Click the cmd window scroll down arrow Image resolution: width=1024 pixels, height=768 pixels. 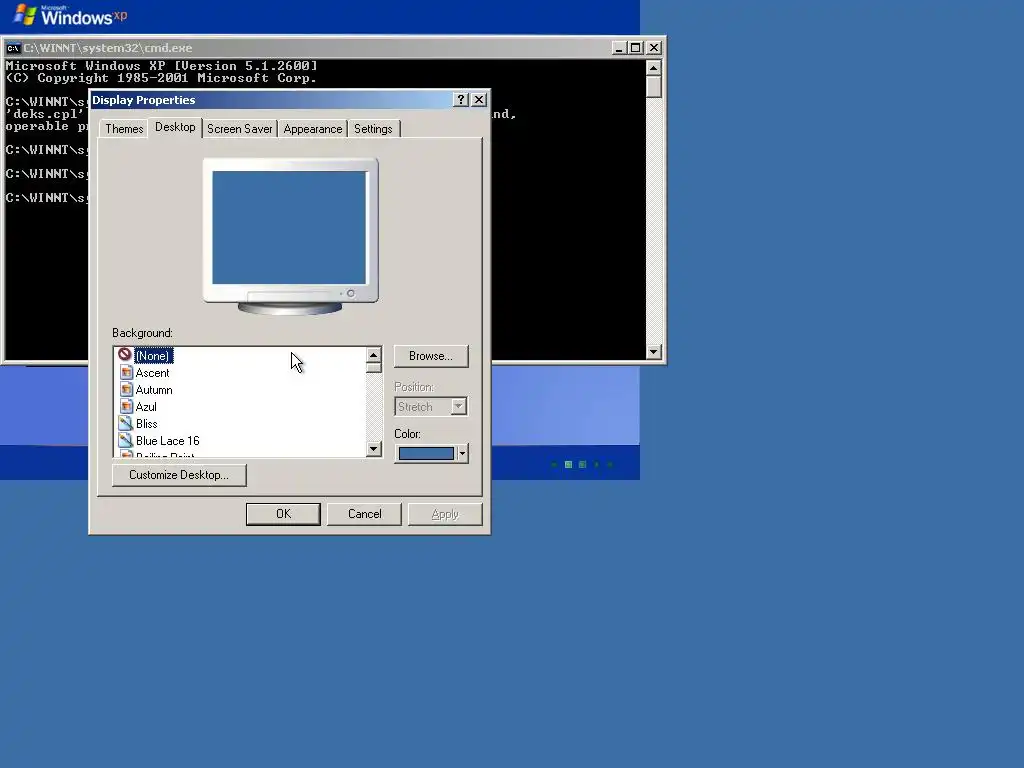653,351
